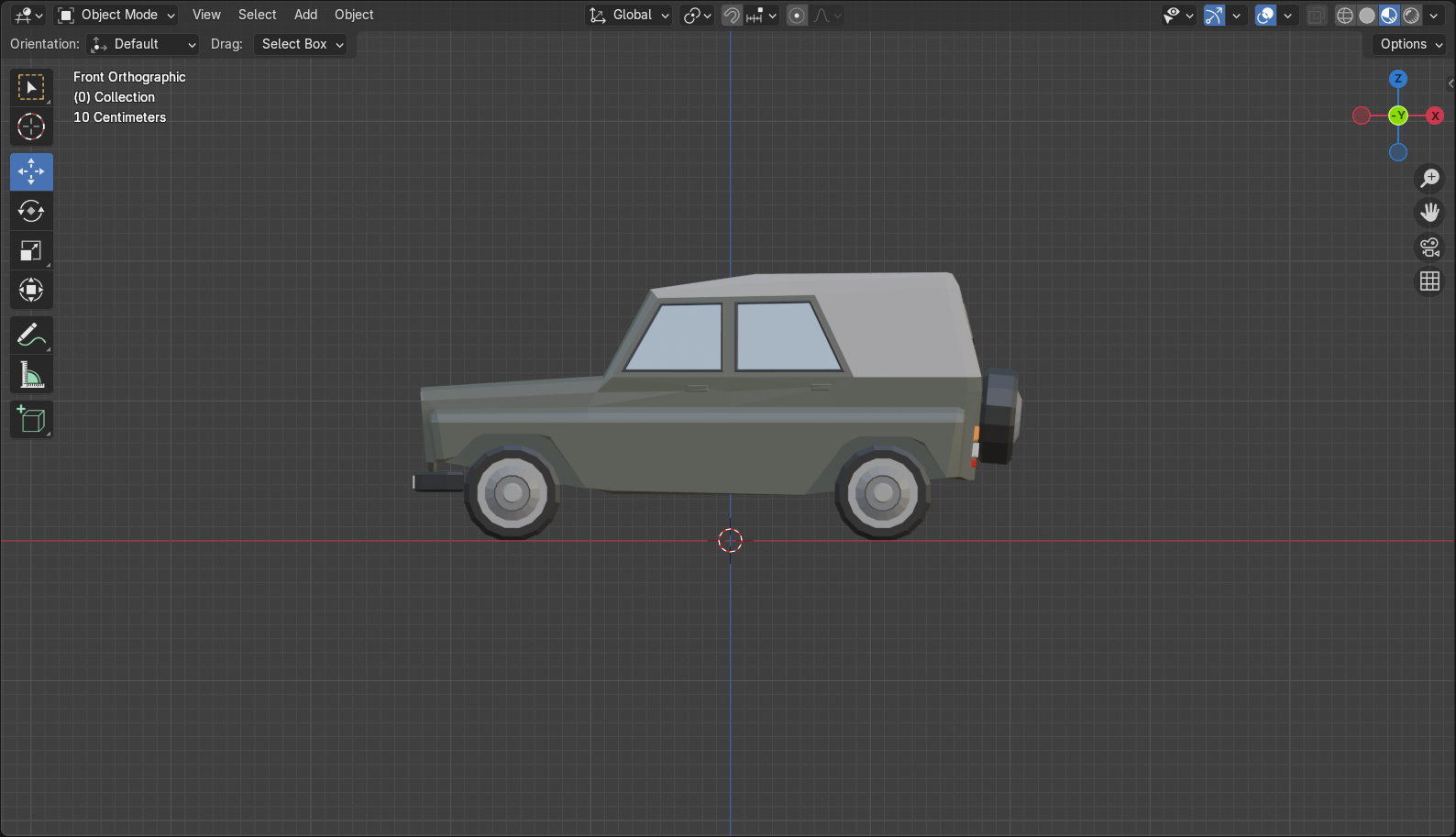Toggle snapping magnet icon

(x=732, y=15)
